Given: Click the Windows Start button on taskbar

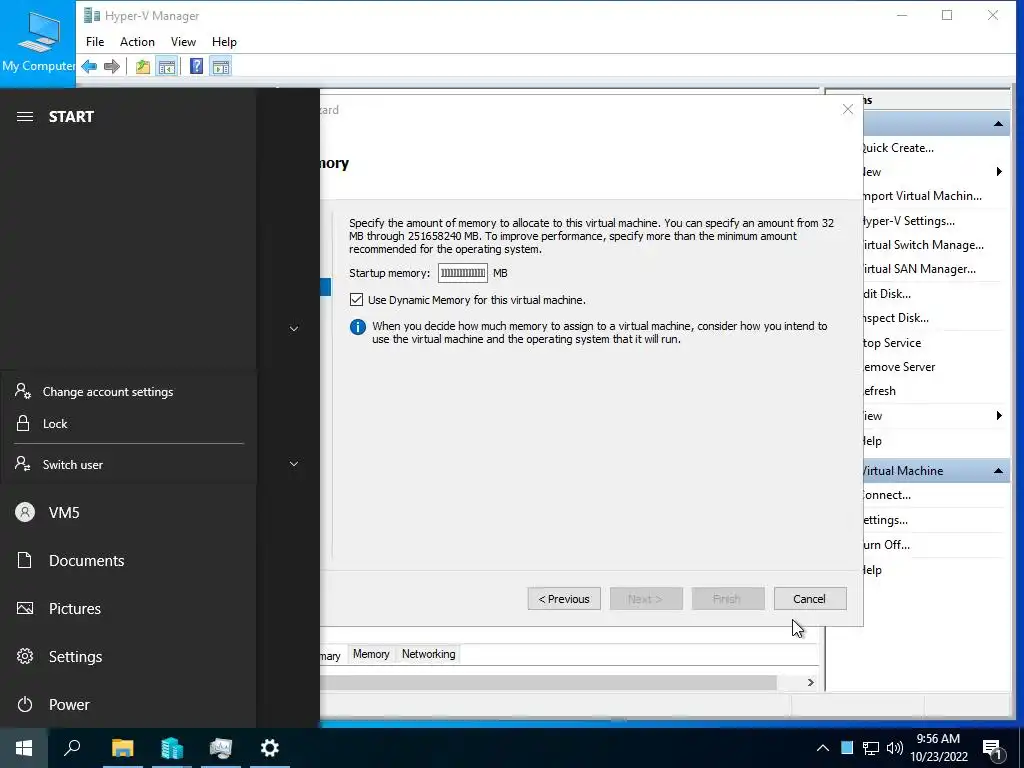Looking at the screenshot, I should (x=24, y=748).
